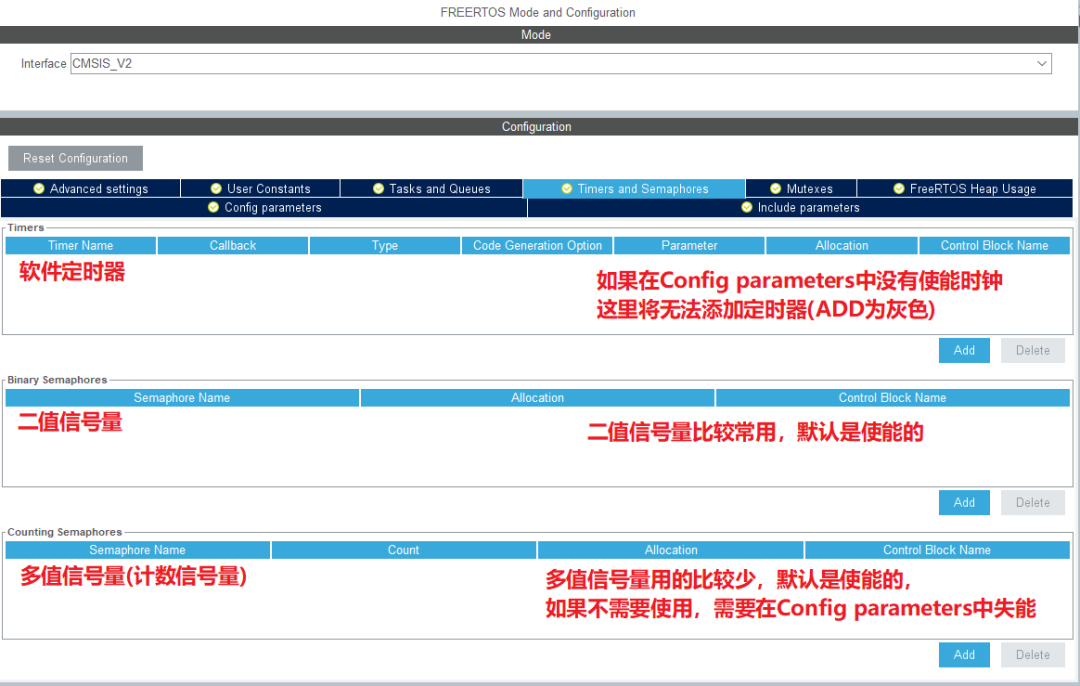Open the FreeRTOS Heap Usage tab
The width and height of the screenshot is (1080, 686).
pos(965,189)
